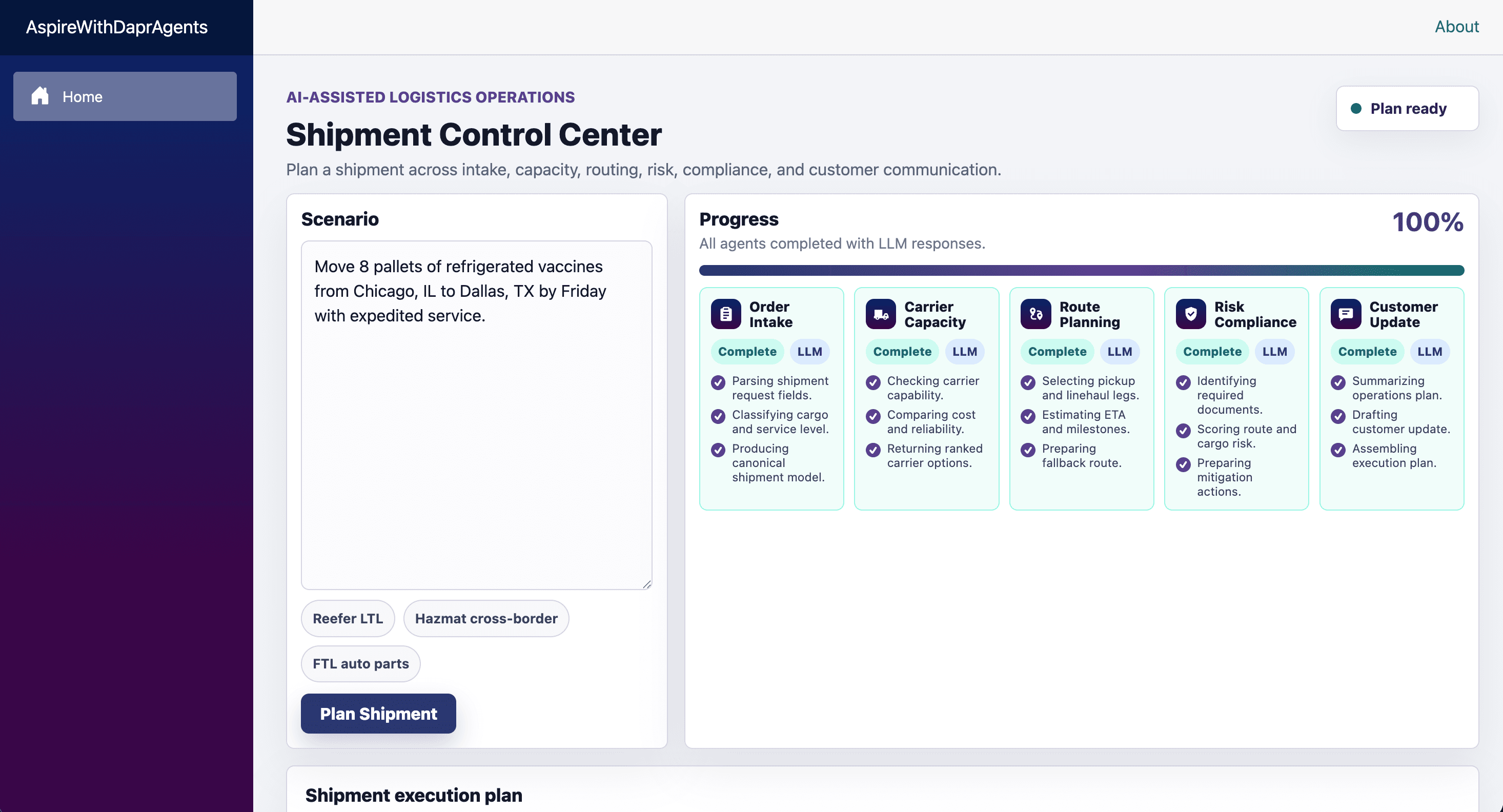
Task: Click checkmark beside Identifying required documents
Action: tap(1183, 382)
